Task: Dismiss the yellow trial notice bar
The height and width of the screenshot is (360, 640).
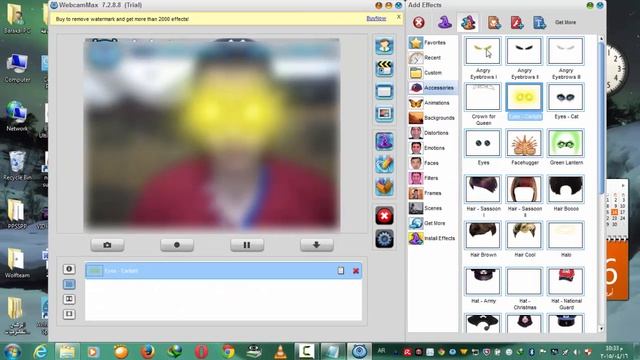Action: [399, 17]
